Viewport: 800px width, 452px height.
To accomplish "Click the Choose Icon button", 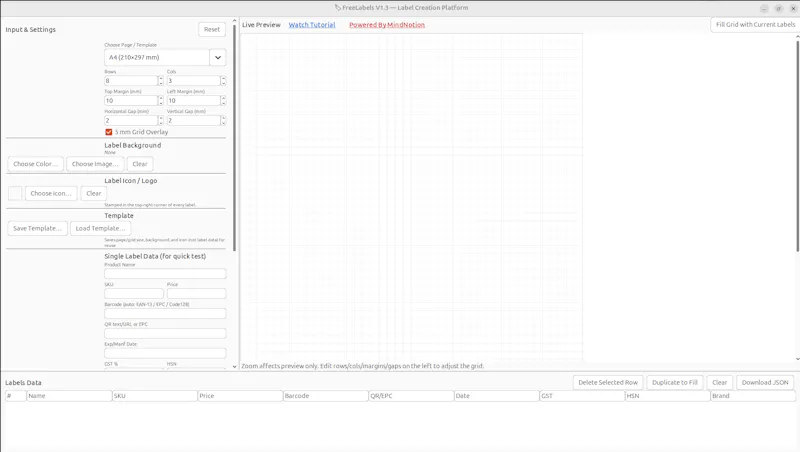I will pyautogui.click(x=51, y=193).
